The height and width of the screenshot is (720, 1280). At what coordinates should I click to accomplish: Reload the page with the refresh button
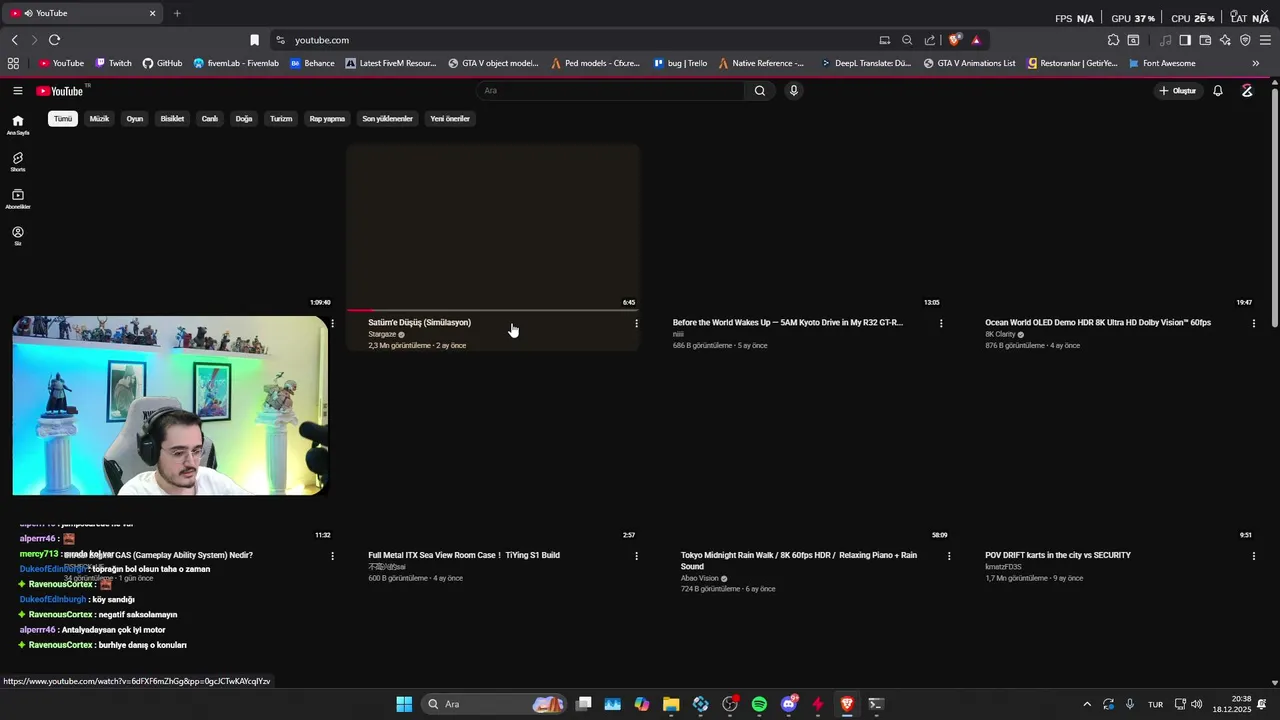[x=54, y=40]
